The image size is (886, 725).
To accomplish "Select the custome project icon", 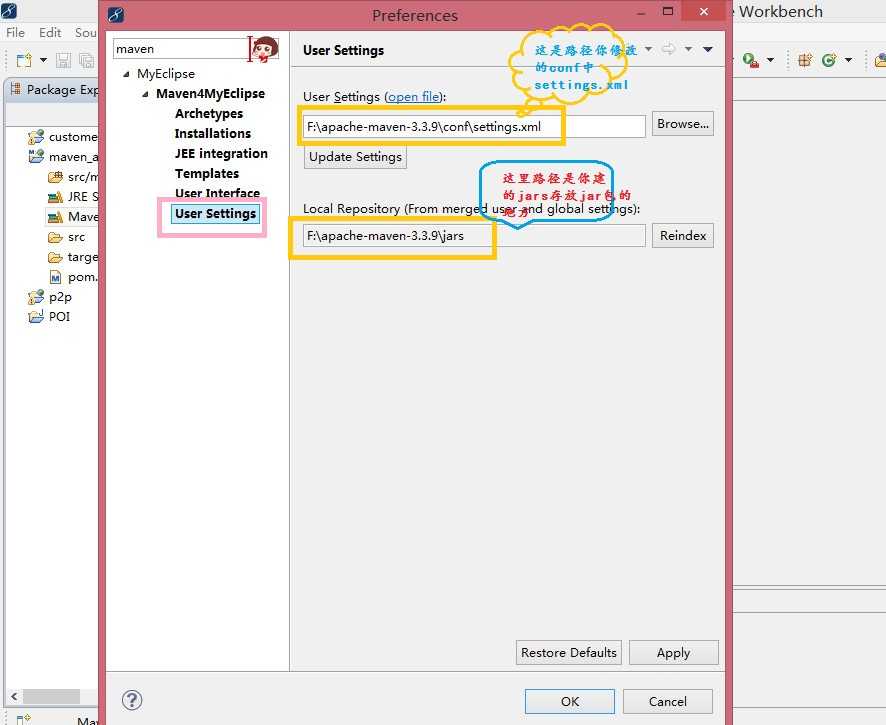I will (x=36, y=136).
